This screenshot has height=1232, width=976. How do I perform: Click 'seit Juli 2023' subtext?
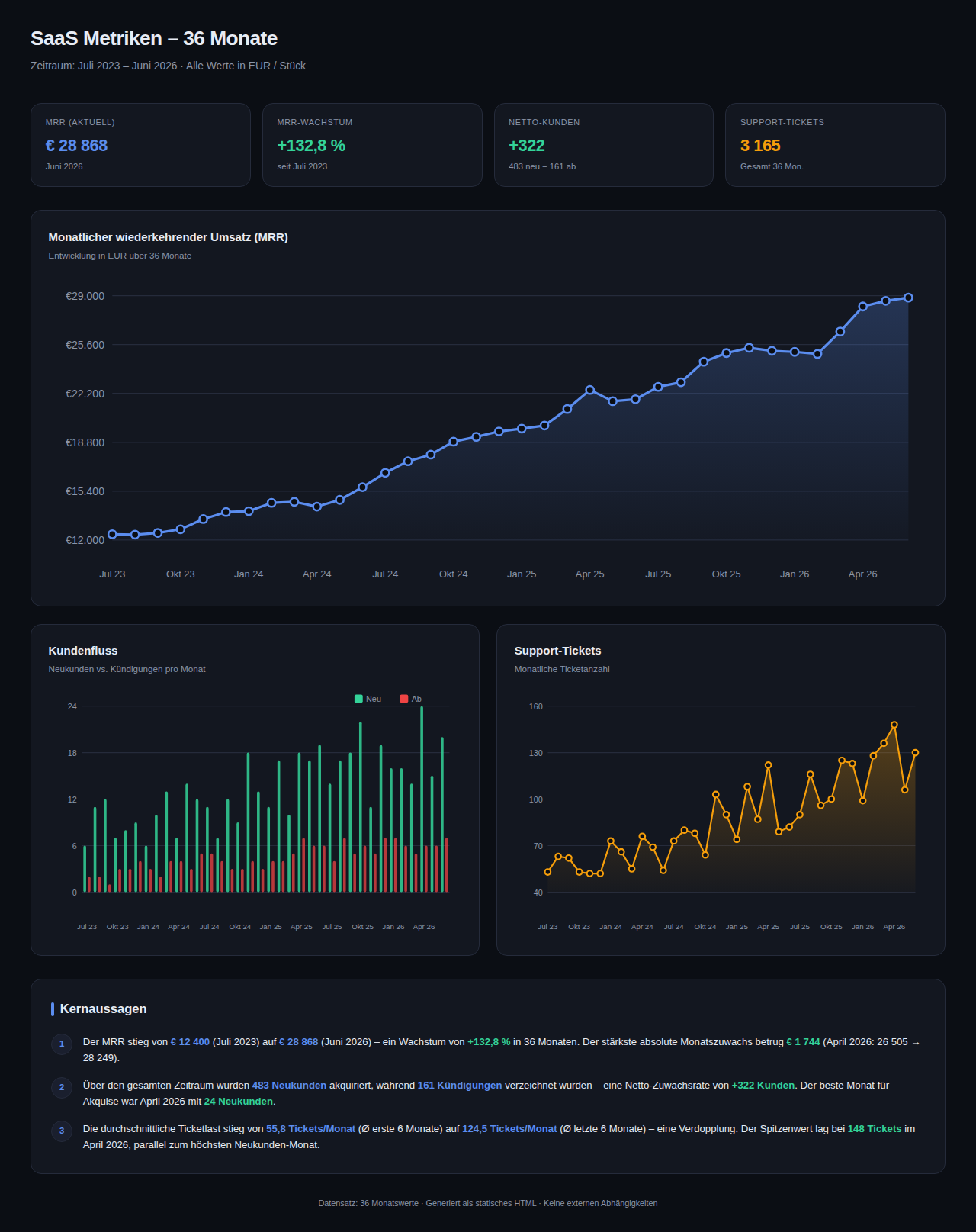coord(302,166)
